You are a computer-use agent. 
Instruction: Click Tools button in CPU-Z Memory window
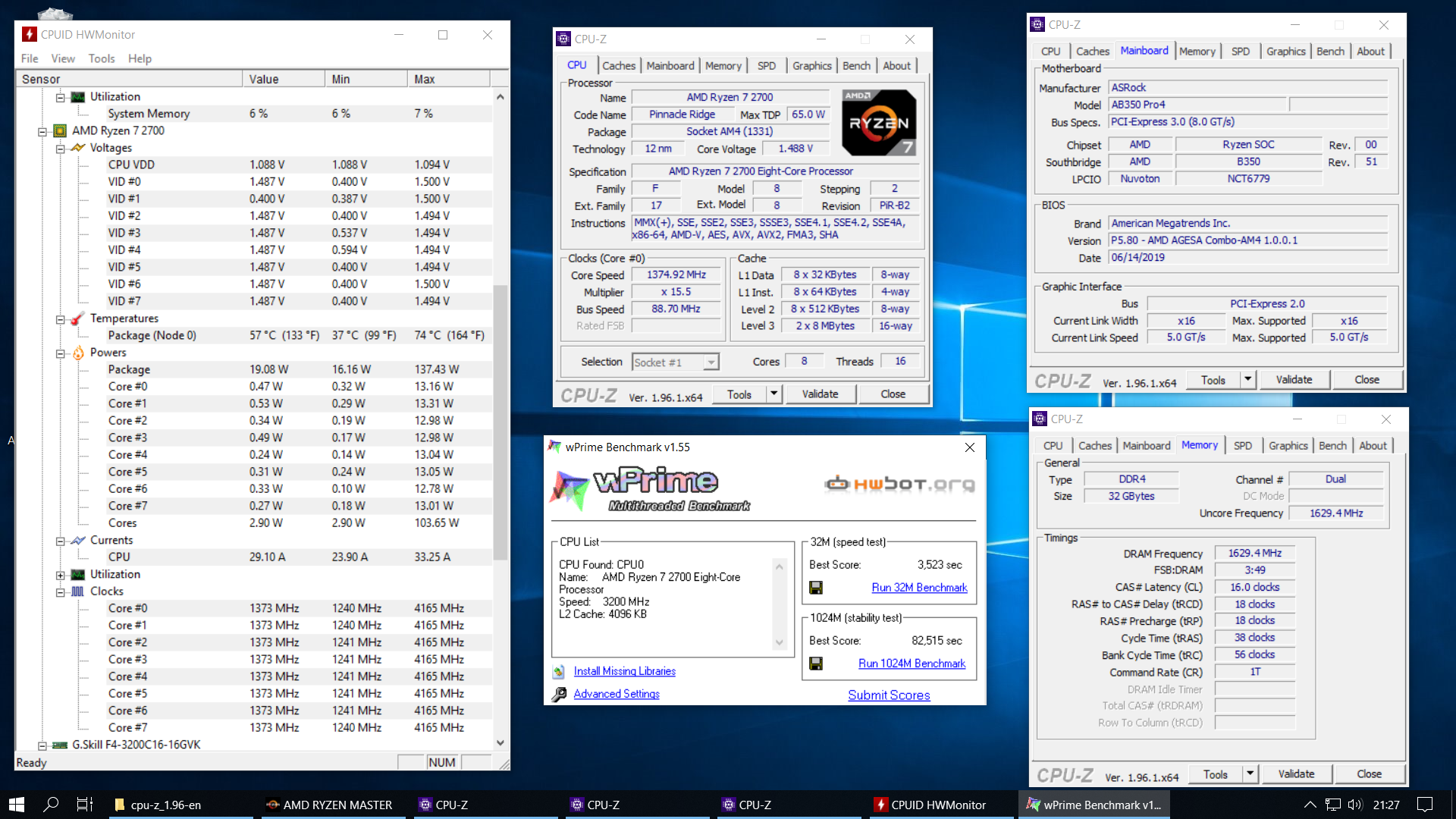pos(1215,773)
